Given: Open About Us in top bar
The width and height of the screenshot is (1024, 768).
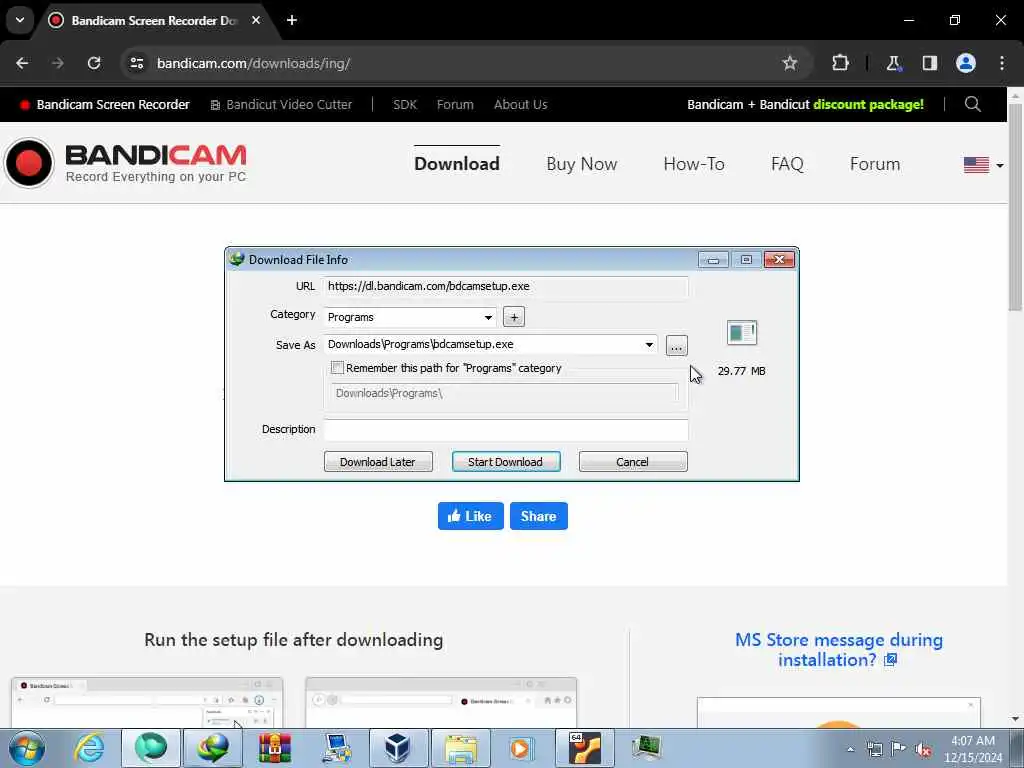Looking at the screenshot, I should [520, 104].
